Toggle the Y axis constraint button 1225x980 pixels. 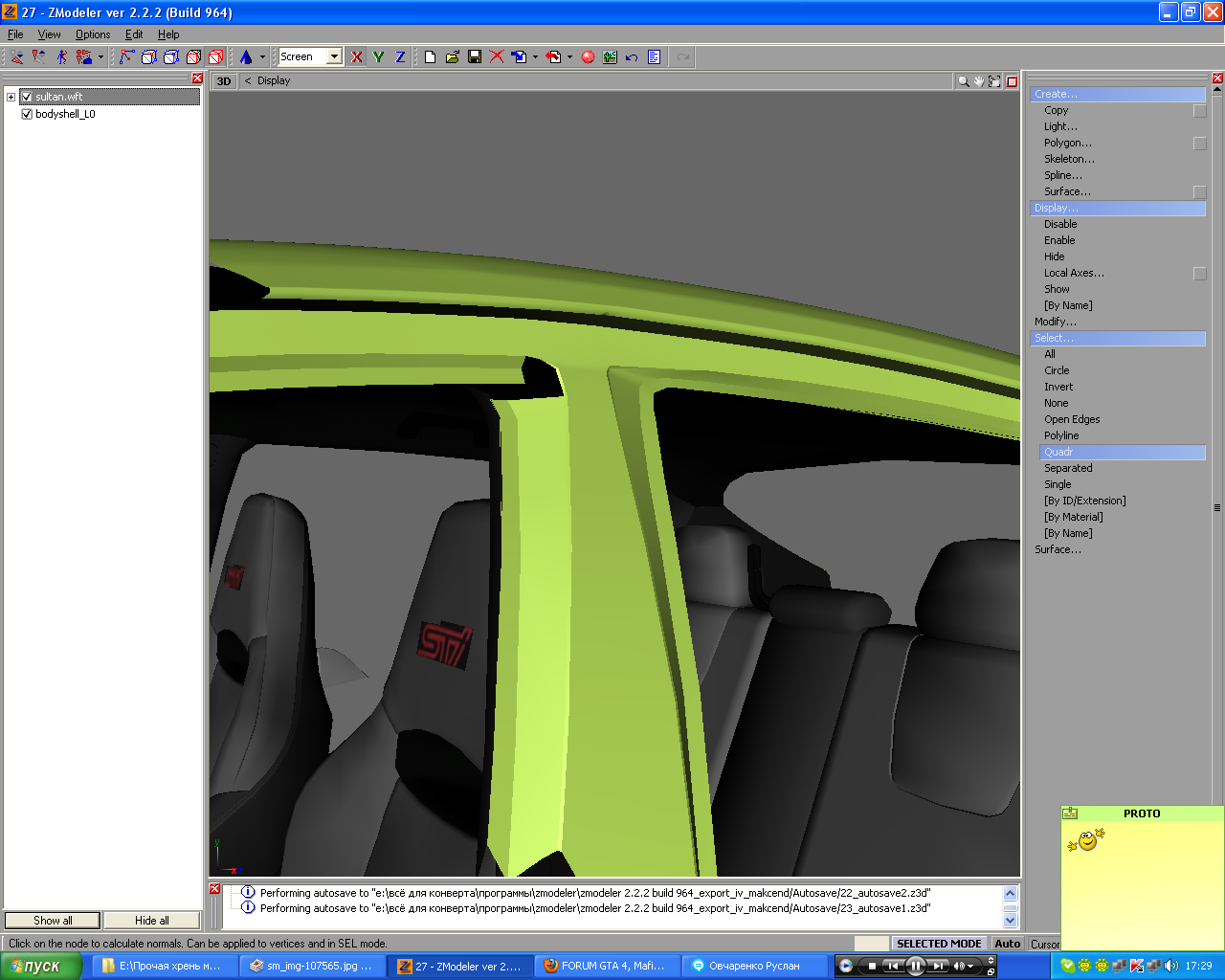[378, 57]
